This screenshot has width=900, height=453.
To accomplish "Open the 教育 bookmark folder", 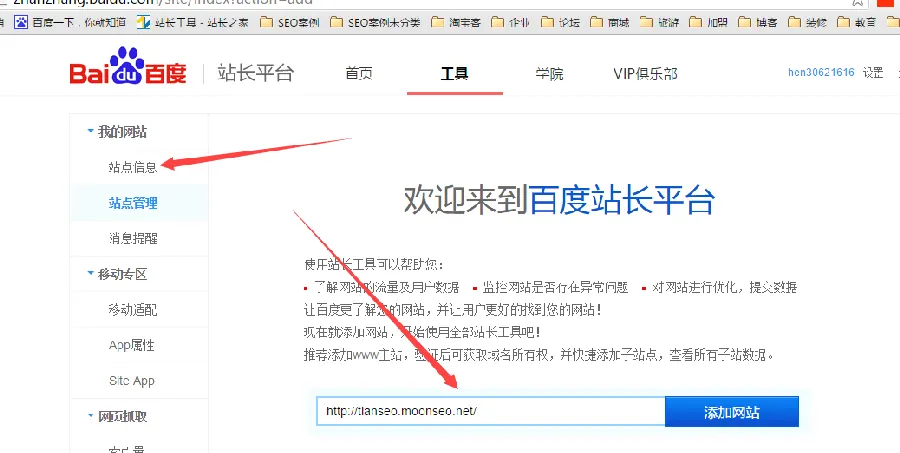I will (x=857, y=22).
